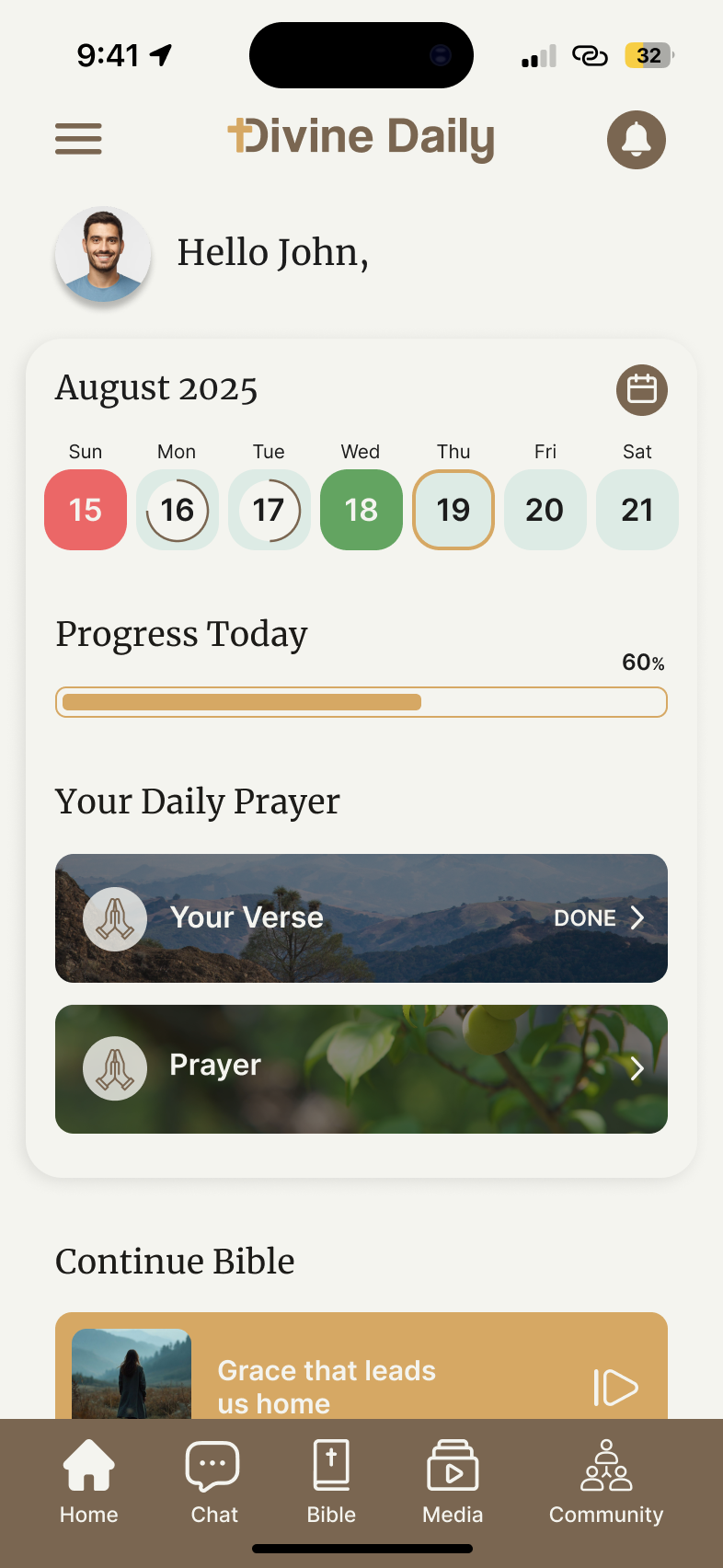723x1568 pixels.
Task: Open the hamburger menu
Action: pyautogui.click(x=78, y=139)
